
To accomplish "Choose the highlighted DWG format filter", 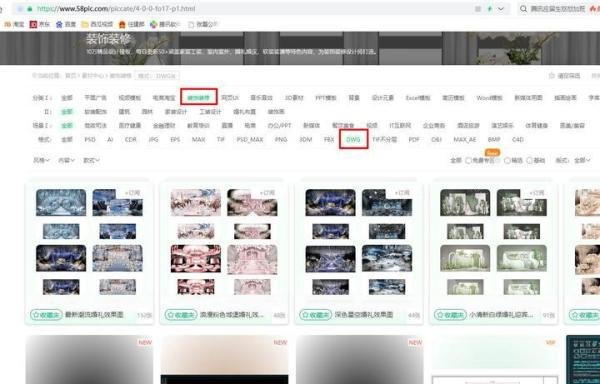I will [x=353, y=140].
